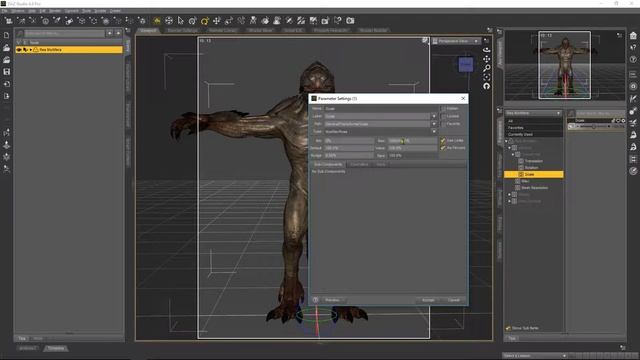Select Currently Used filter in Parameters

534,134
